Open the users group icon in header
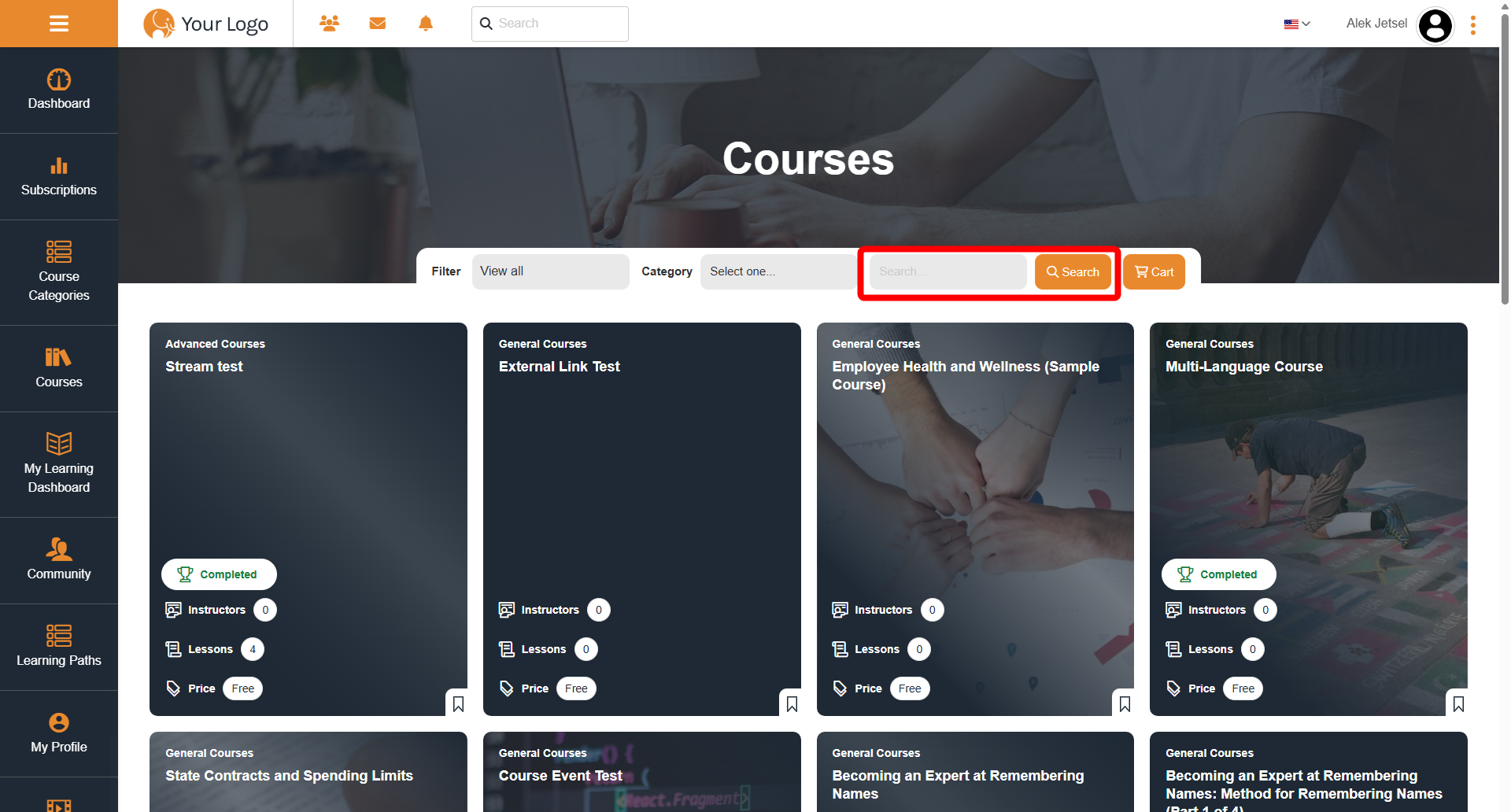This screenshot has height=812, width=1511. [x=329, y=24]
